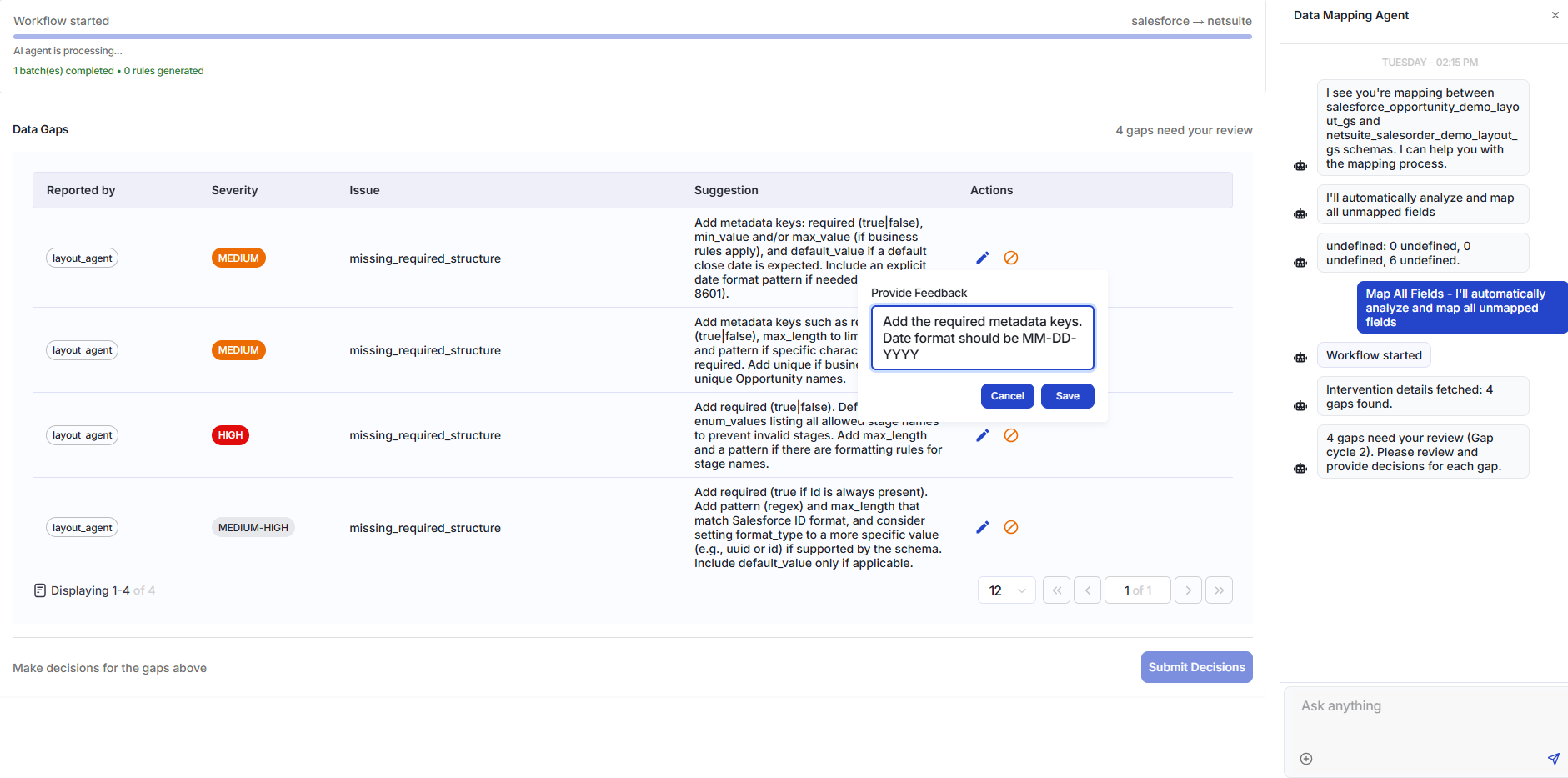The image size is (1568, 778).
Task: Select the first MEDIUM severity badge
Action: [238, 258]
